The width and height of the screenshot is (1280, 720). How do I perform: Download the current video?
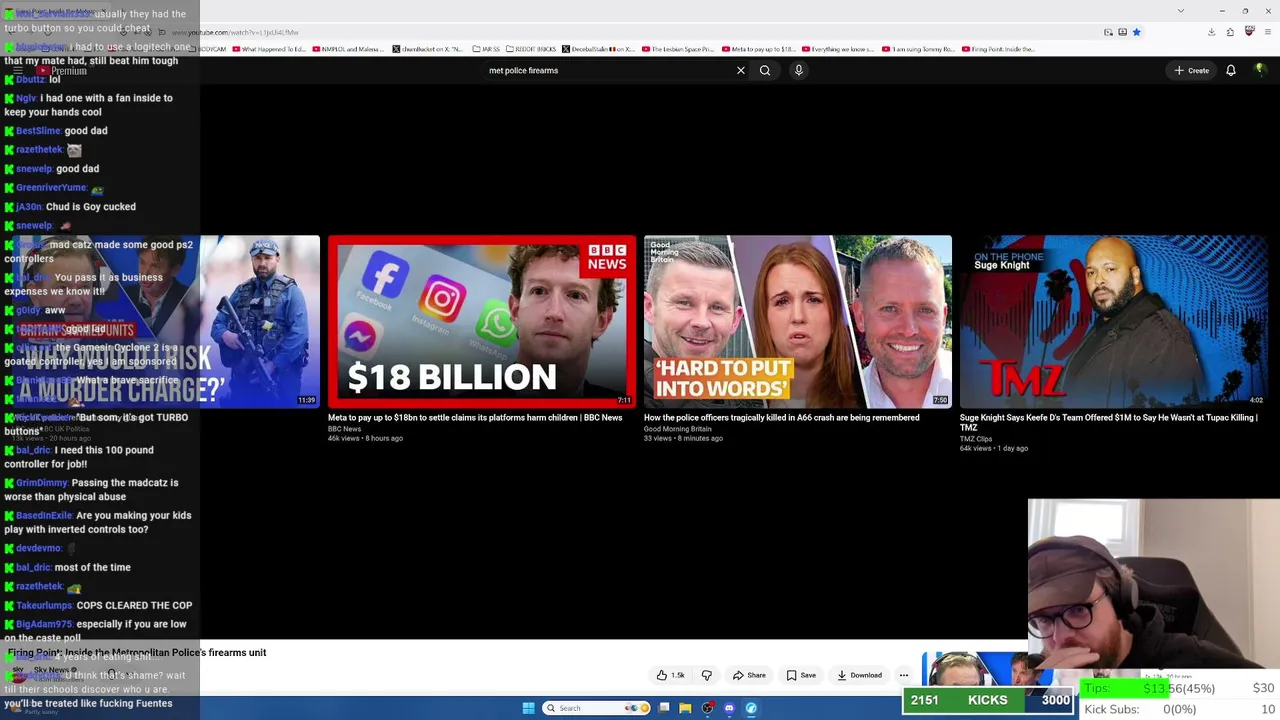pyautogui.click(x=859, y=675)
